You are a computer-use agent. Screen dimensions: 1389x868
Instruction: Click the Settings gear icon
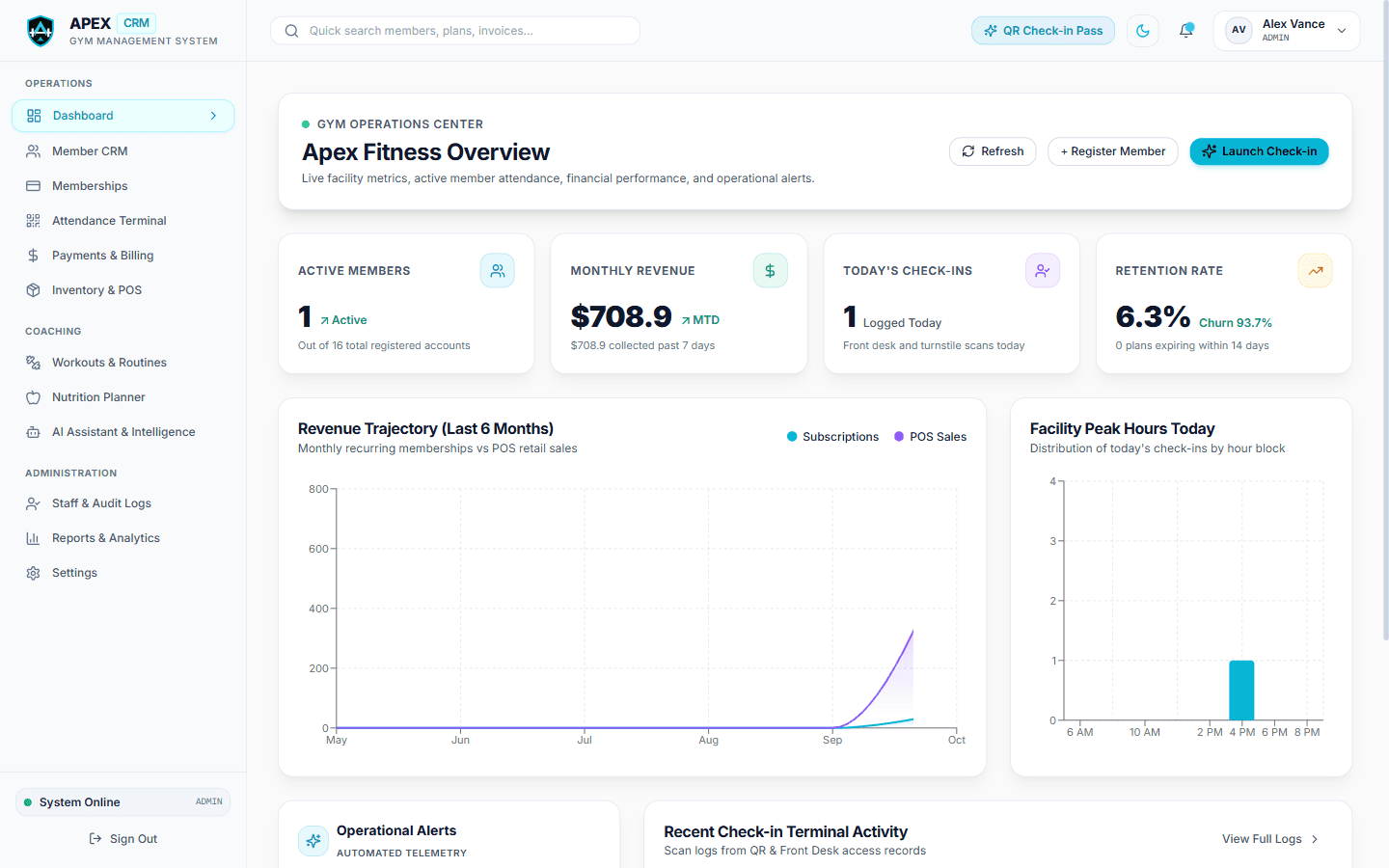(x=33, y=573)
